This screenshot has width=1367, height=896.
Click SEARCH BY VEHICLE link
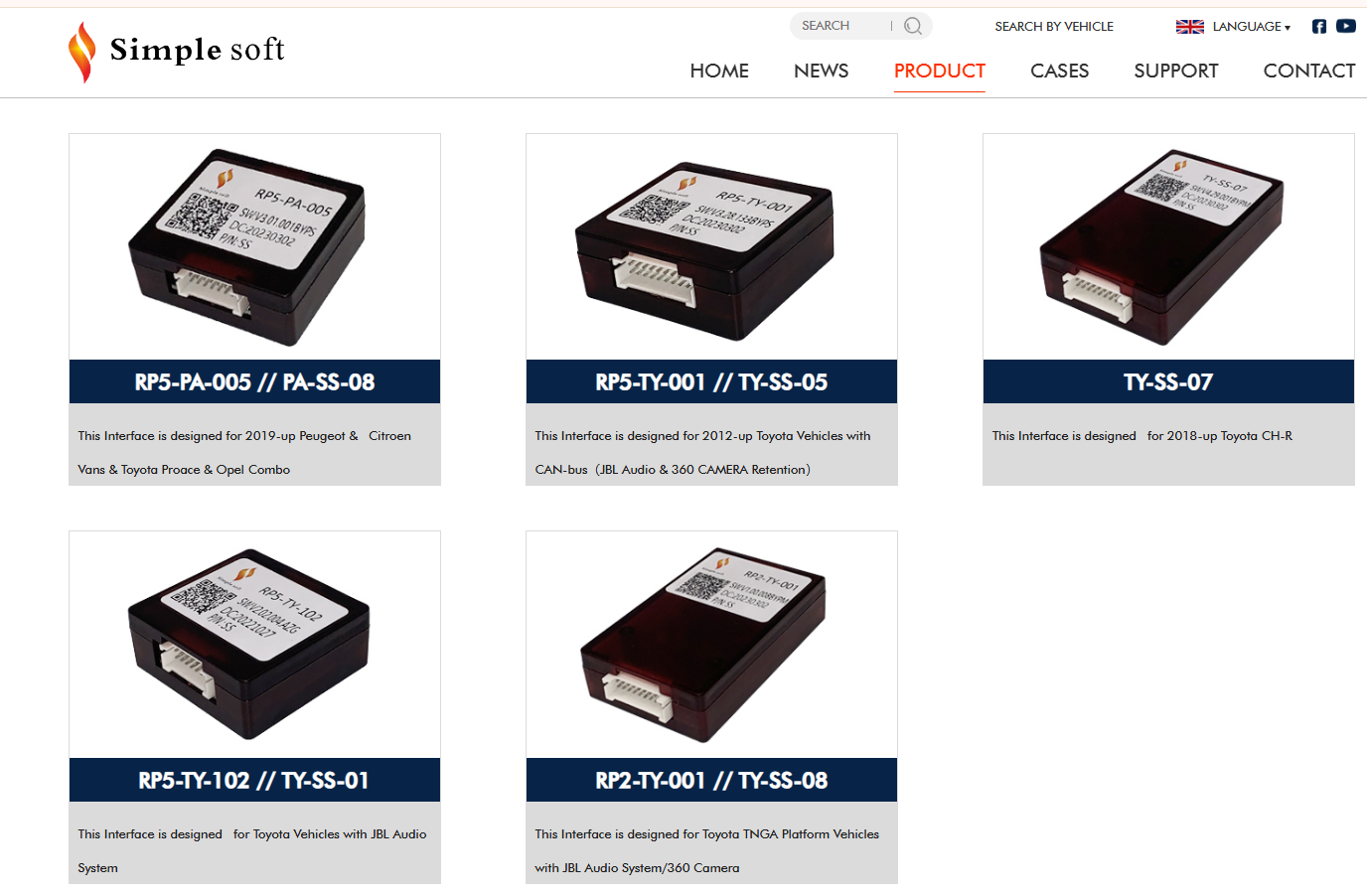point(1054,27)
